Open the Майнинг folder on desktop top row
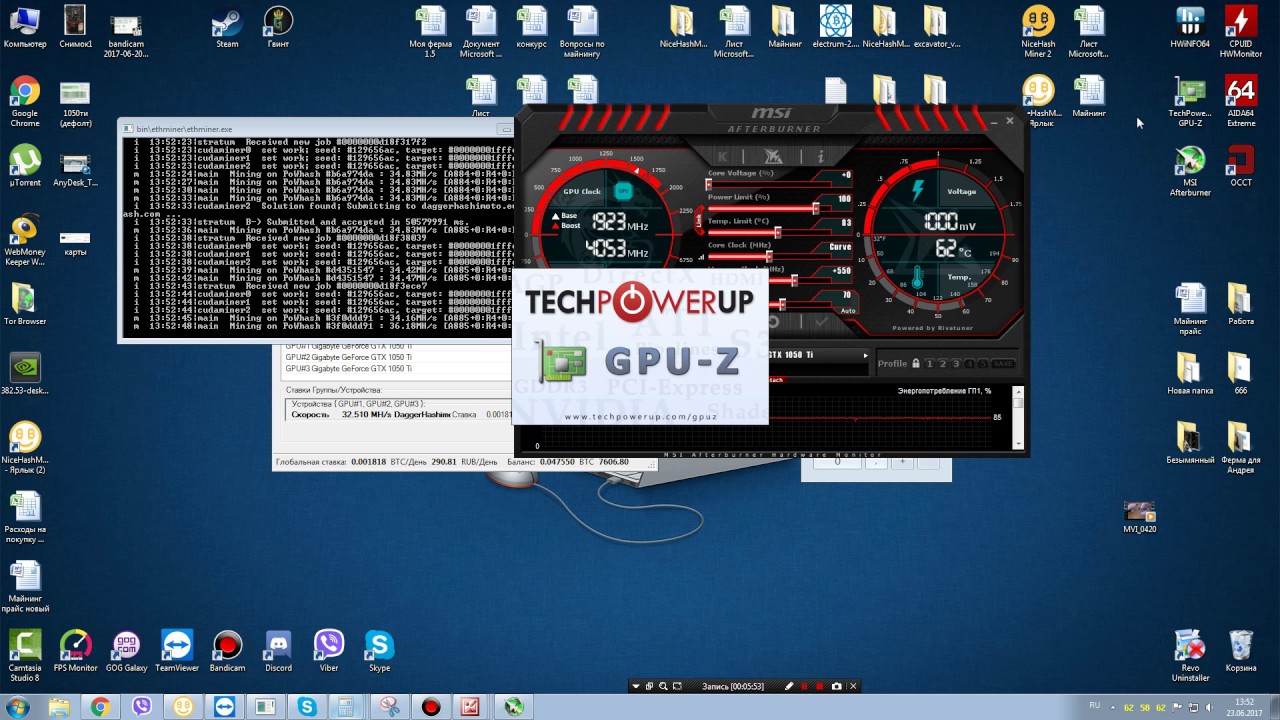Image resolution: width=1280 pixels, height=720 pixels. pyautogui.click(x=784, y=27)
